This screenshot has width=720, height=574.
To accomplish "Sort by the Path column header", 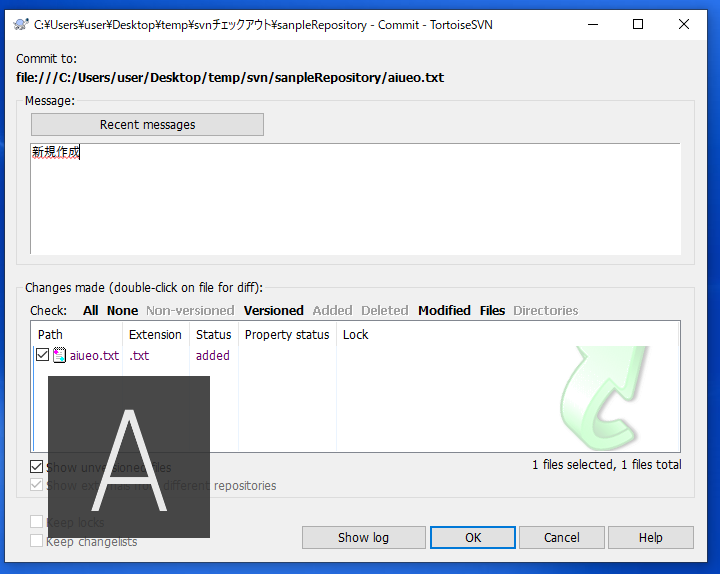I will (x=77, y=335).
